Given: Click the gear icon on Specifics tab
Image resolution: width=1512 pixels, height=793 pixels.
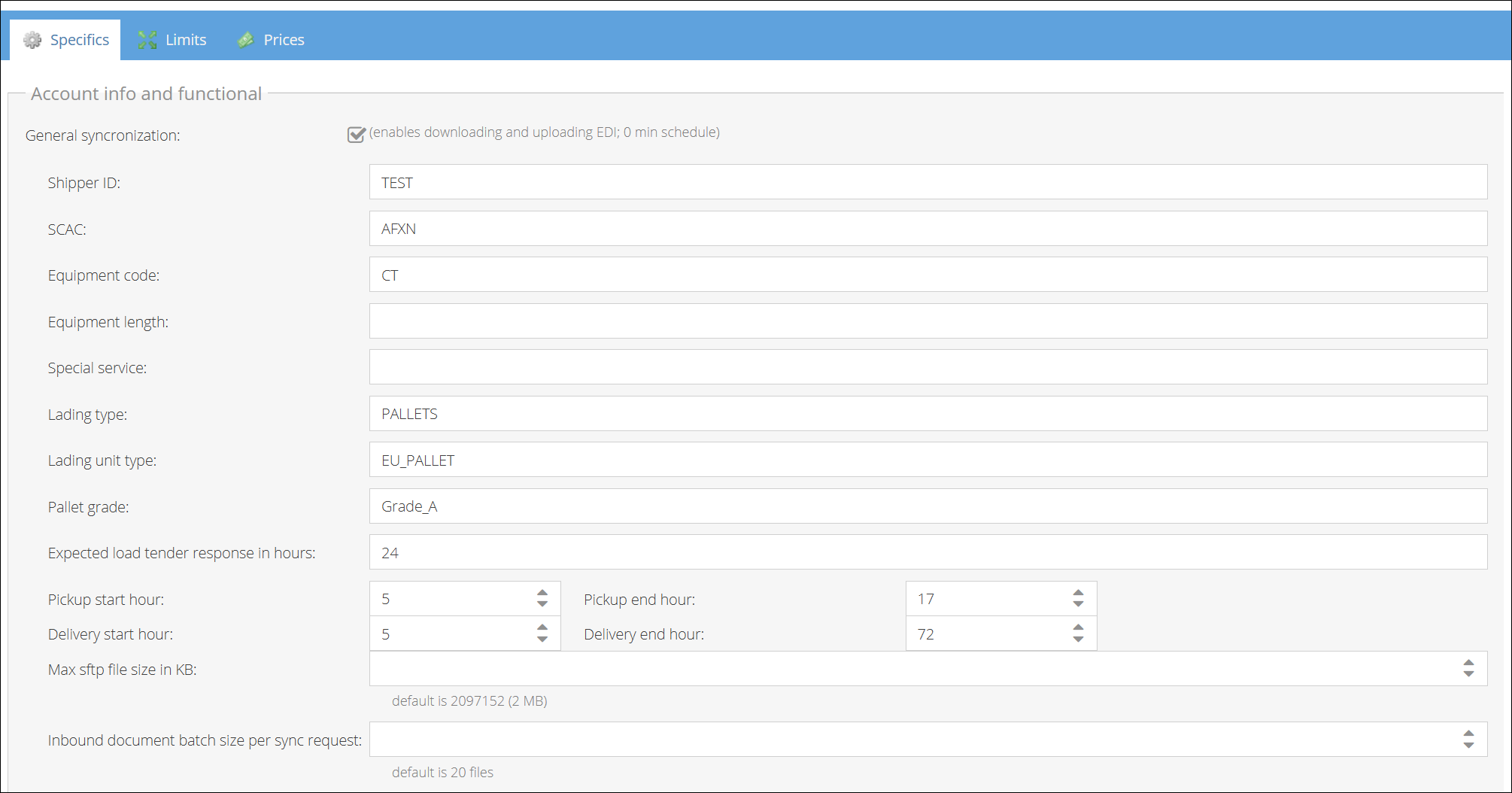Looking at the screenshot, I should tap(32, 40).
